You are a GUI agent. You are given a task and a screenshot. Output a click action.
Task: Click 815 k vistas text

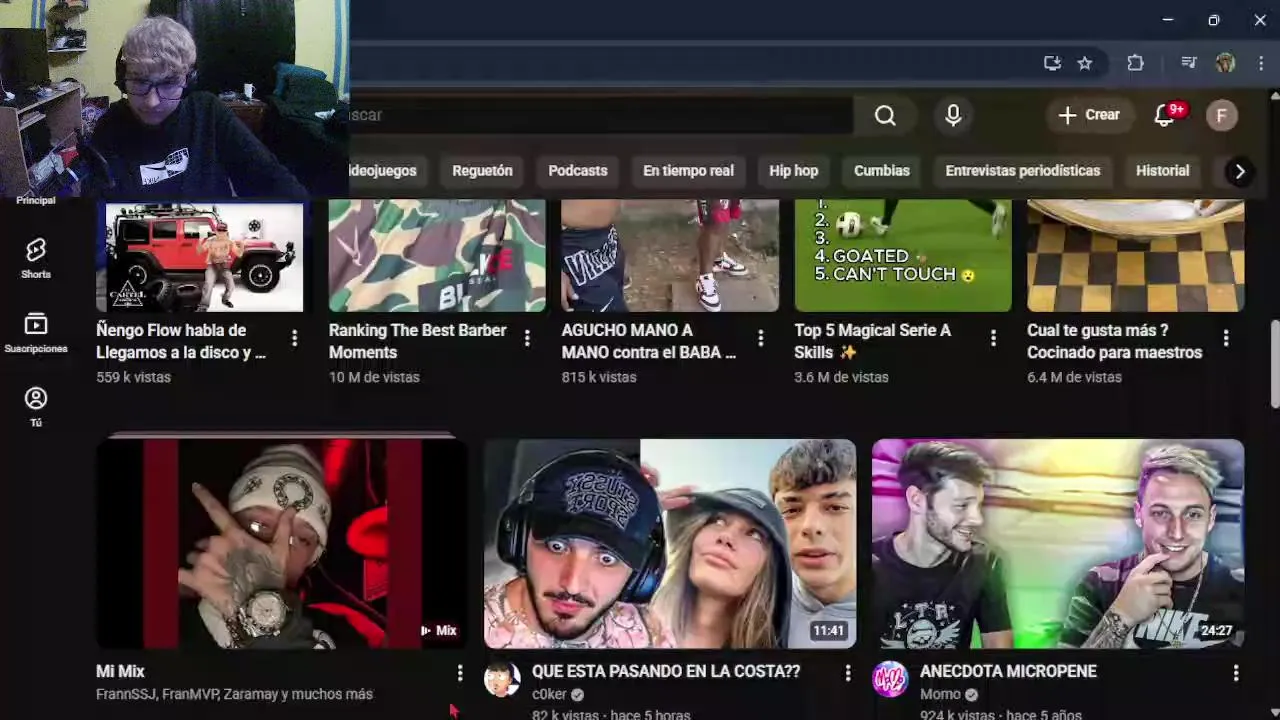coord(599,377)
